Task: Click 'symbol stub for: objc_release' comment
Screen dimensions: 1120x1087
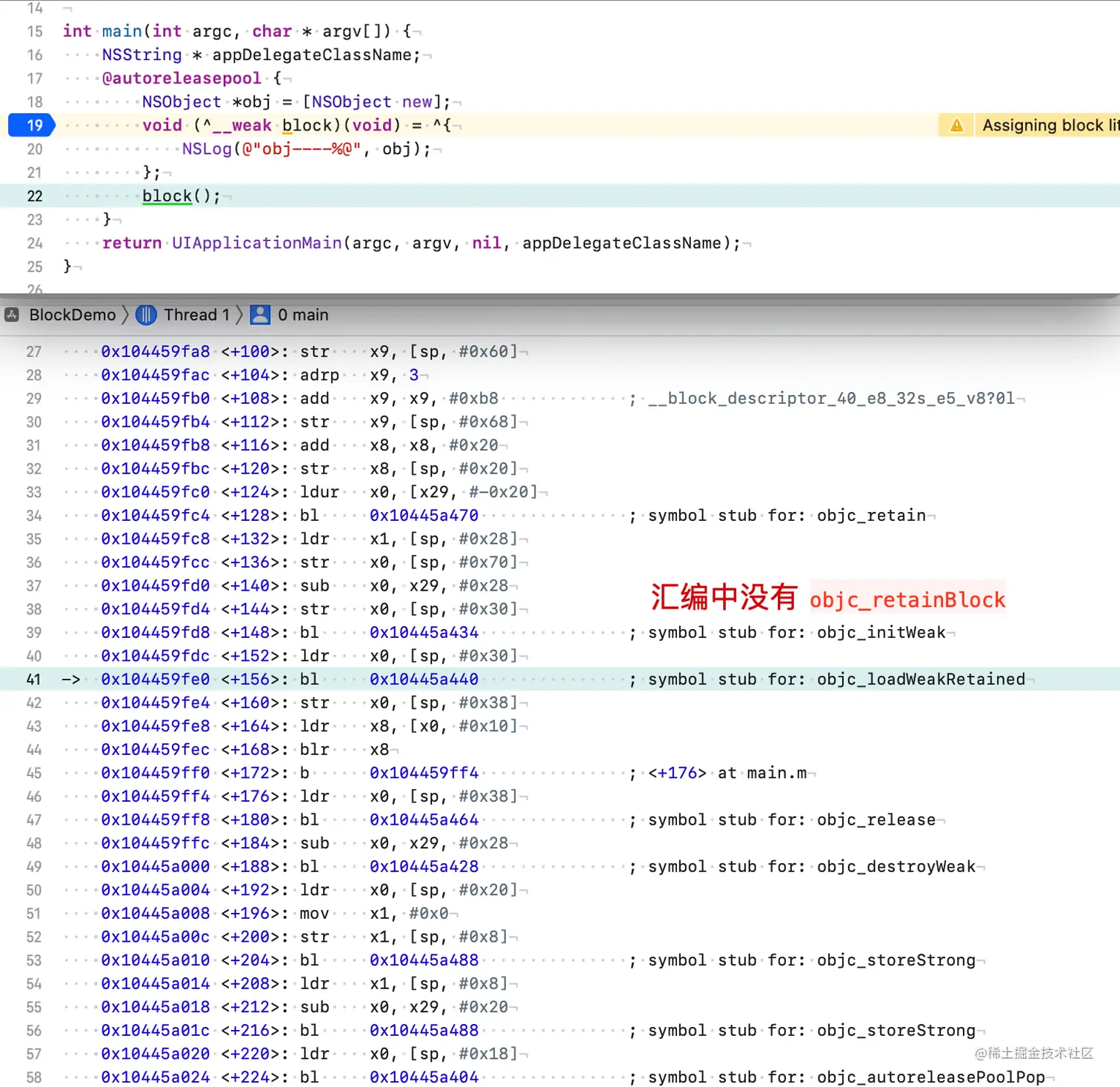Action: (792, 820)
